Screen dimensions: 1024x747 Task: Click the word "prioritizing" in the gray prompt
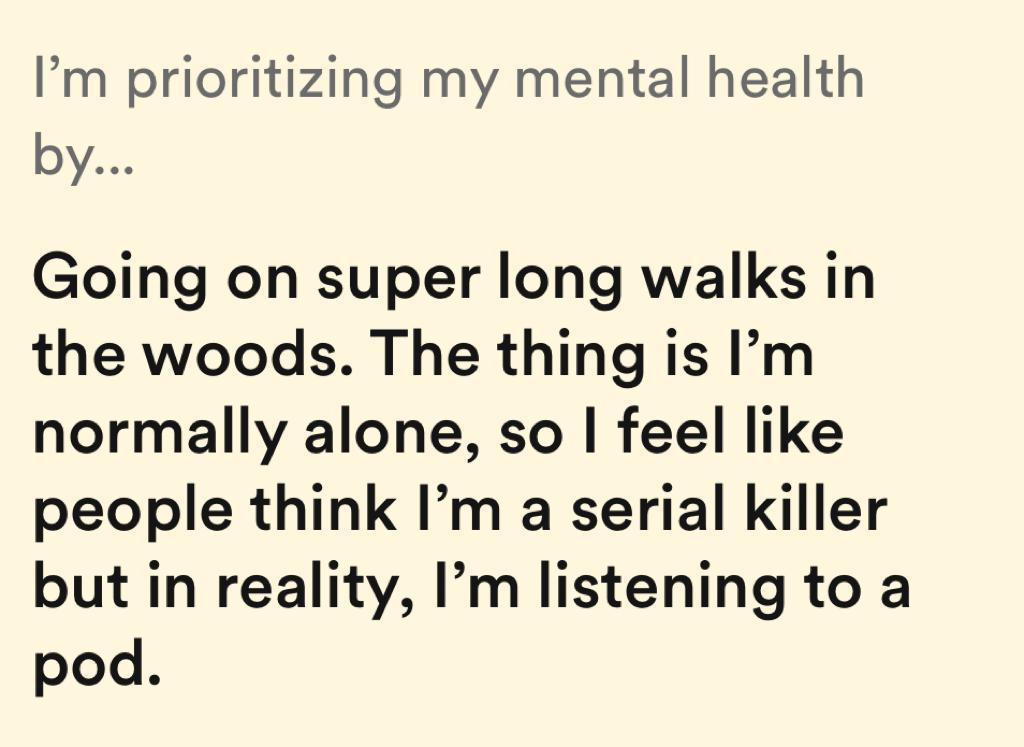[264, 77]
